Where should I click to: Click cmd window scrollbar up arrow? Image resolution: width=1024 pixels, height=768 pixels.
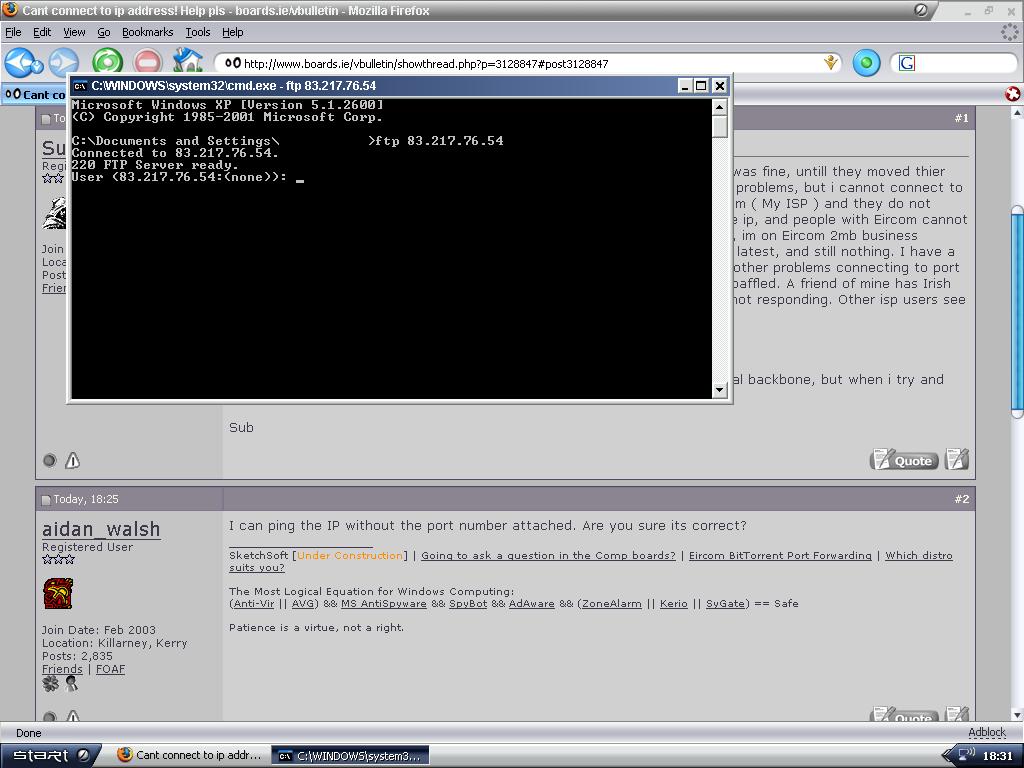pos(720,106)
